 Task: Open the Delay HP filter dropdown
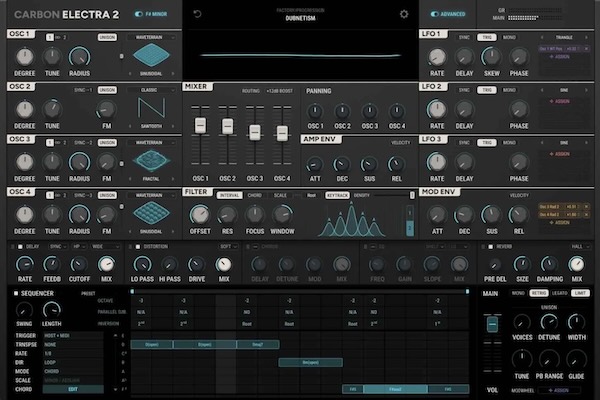[x=79, y=247]
